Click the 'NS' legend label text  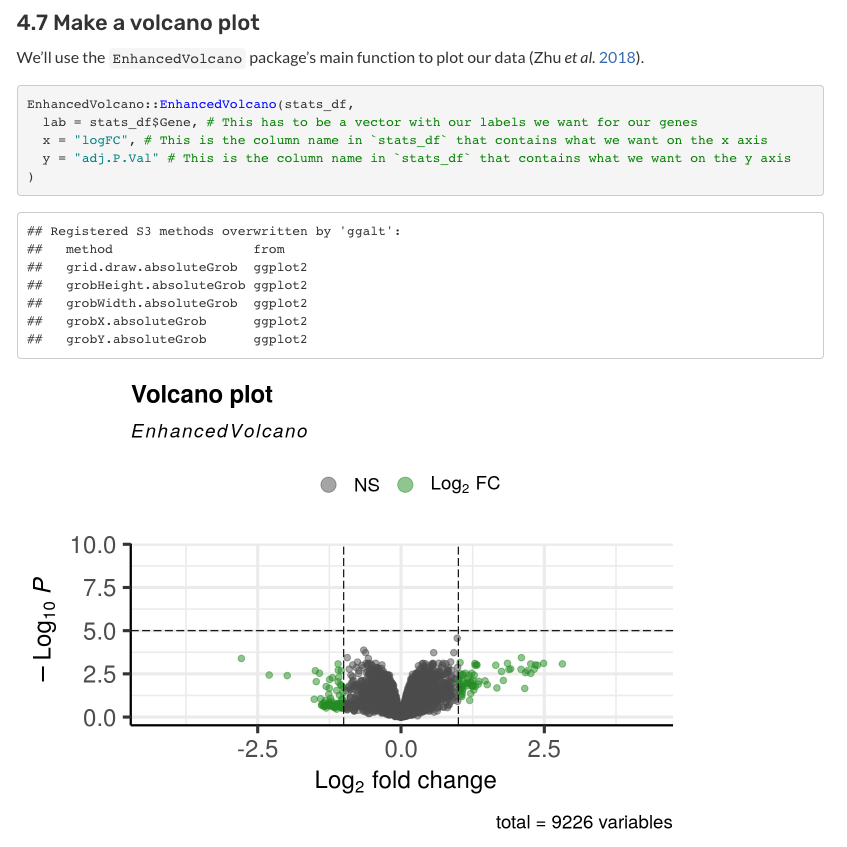tap(367, 485)
